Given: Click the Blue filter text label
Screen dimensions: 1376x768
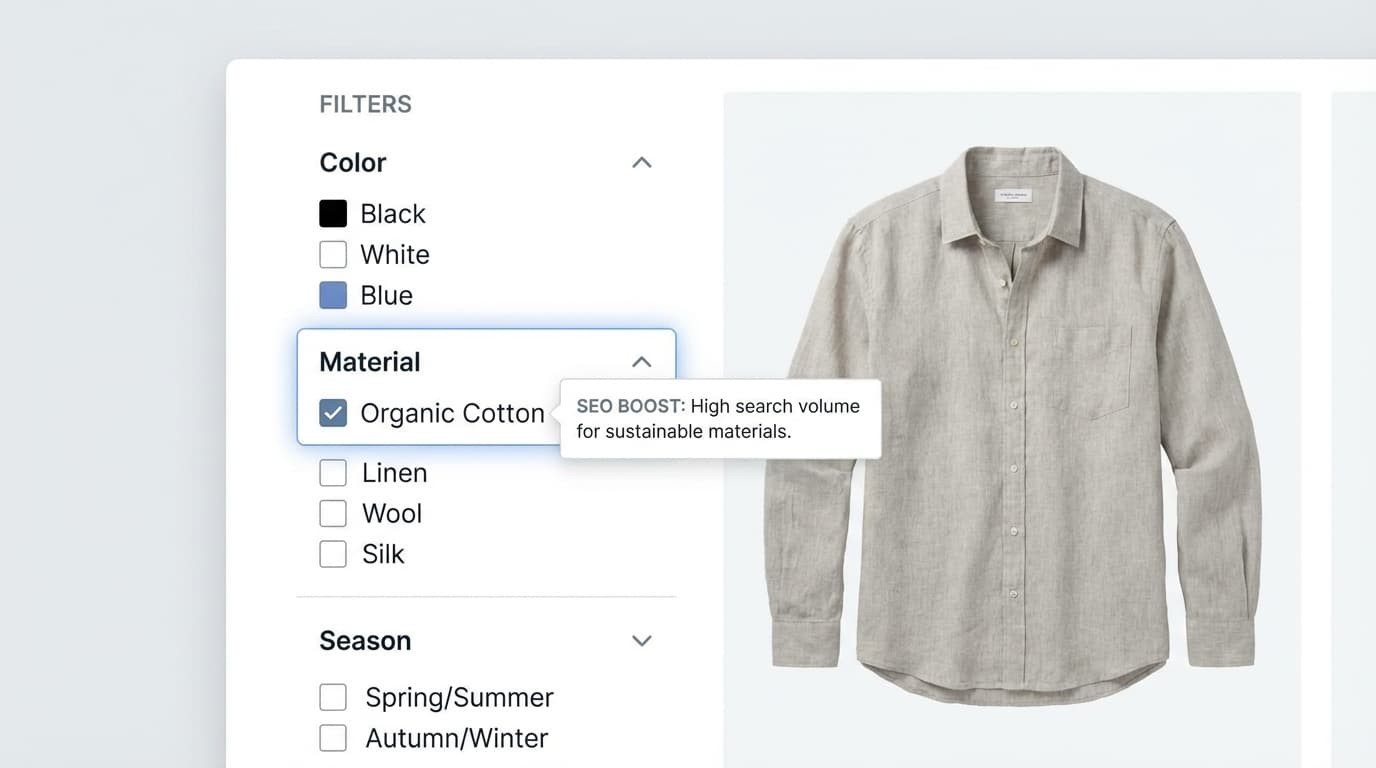Looking at the screenshot, I should (386, 295).
